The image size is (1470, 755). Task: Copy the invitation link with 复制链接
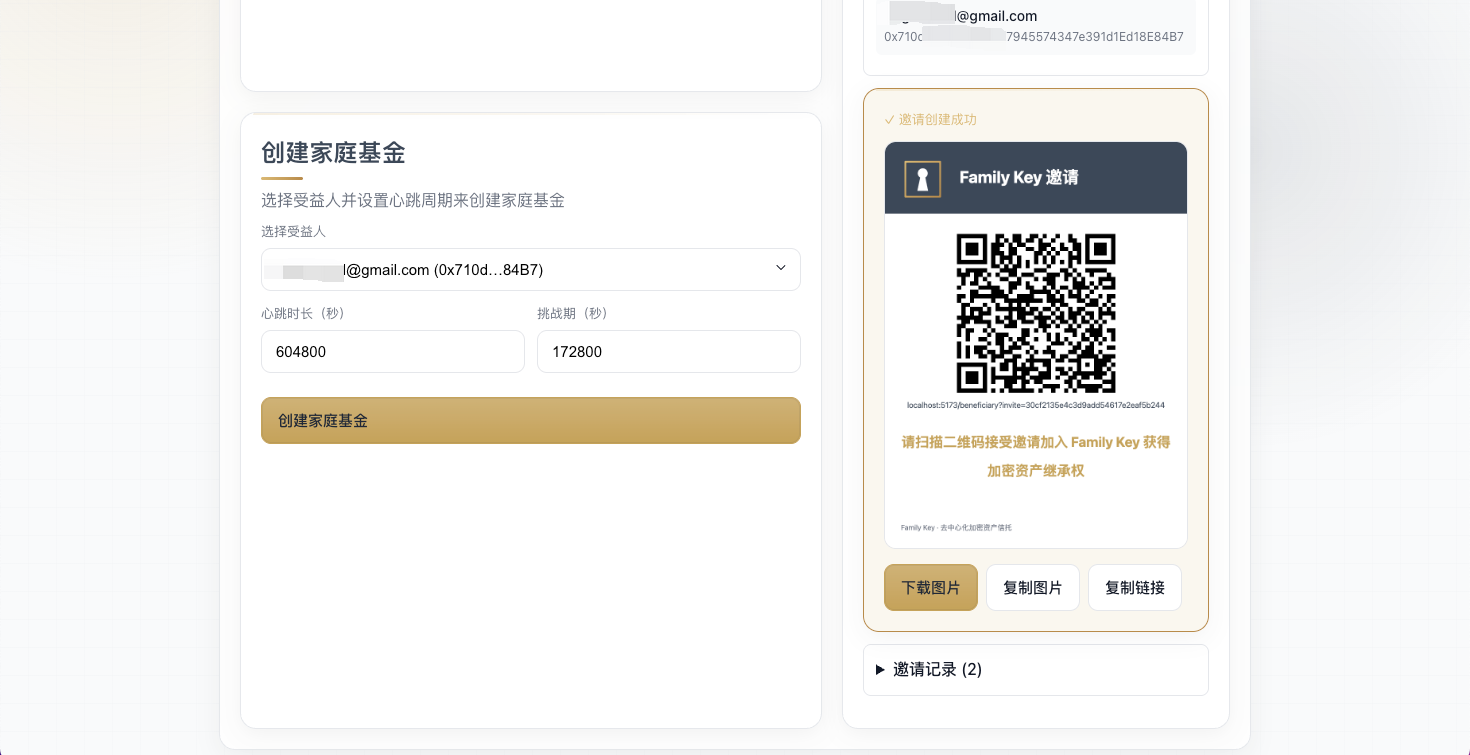(x=1134, y=588)
